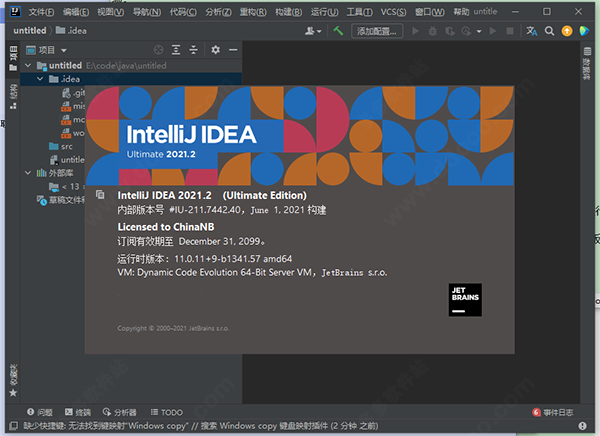Open the profiler dropdown arrow

[479, 31]
